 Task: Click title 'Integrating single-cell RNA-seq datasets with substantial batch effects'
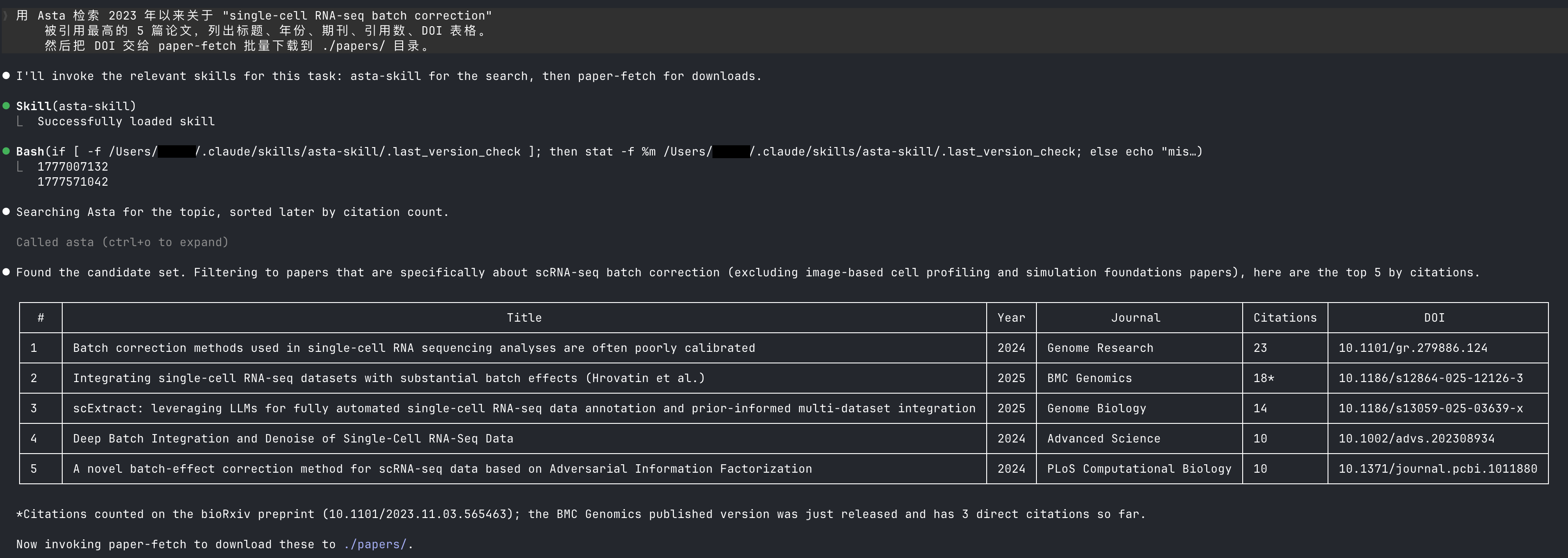pos(389,378)
